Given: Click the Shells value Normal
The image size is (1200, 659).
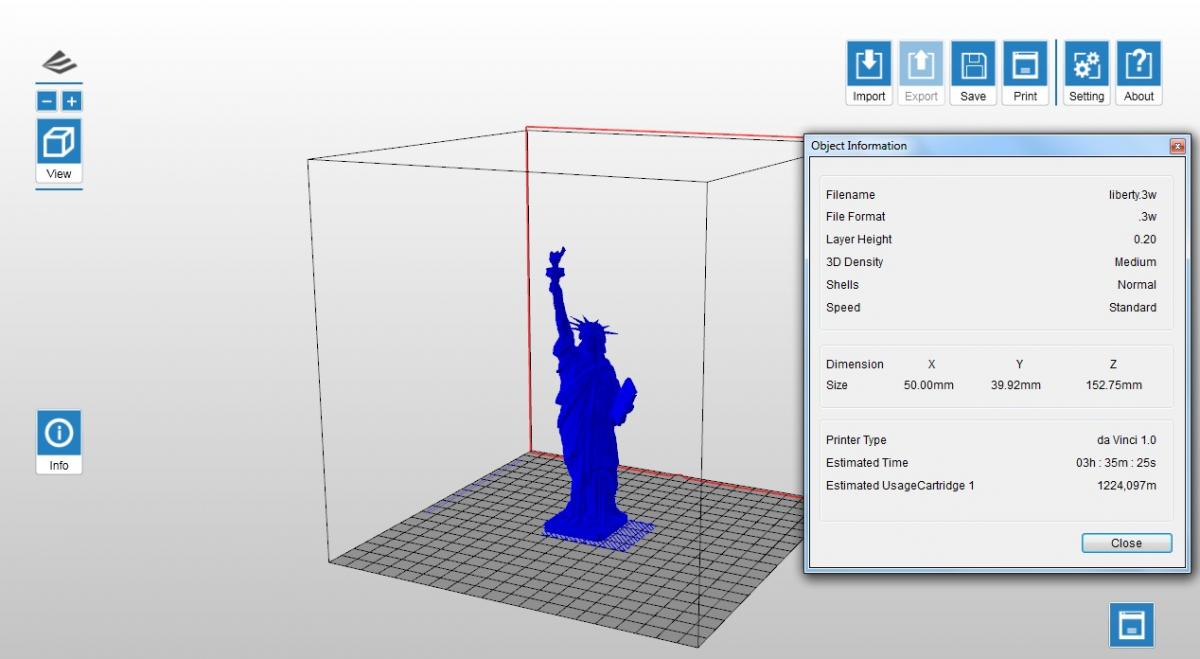Looking at the screenshot, I should [x=1137, y=285].
